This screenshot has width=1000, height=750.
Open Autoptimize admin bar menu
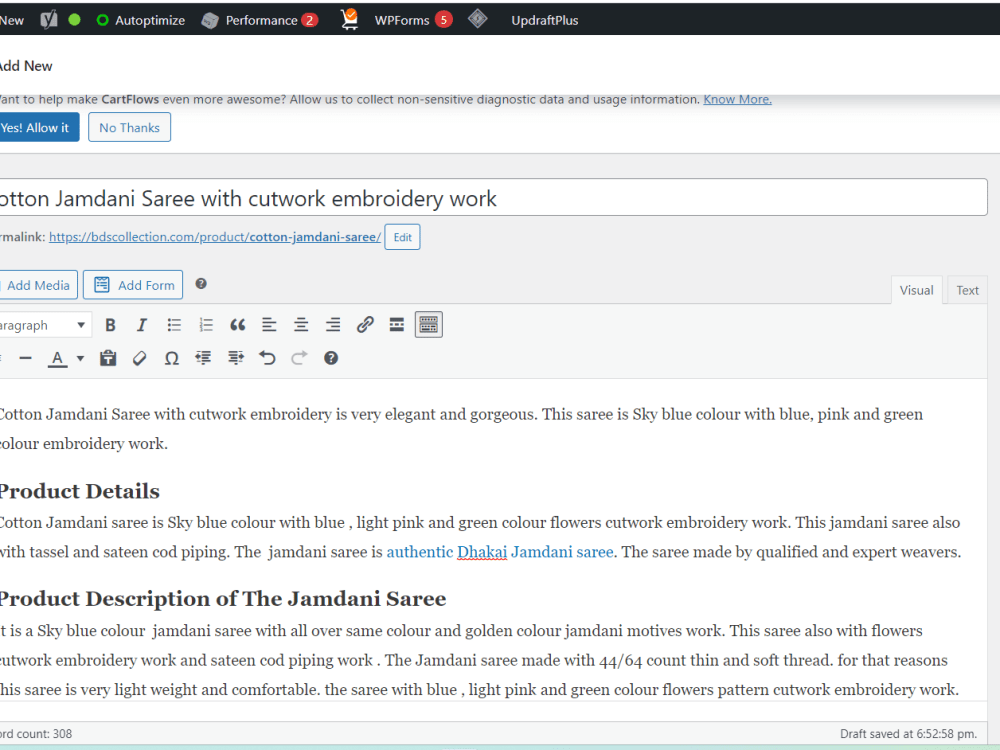(141, 20)
